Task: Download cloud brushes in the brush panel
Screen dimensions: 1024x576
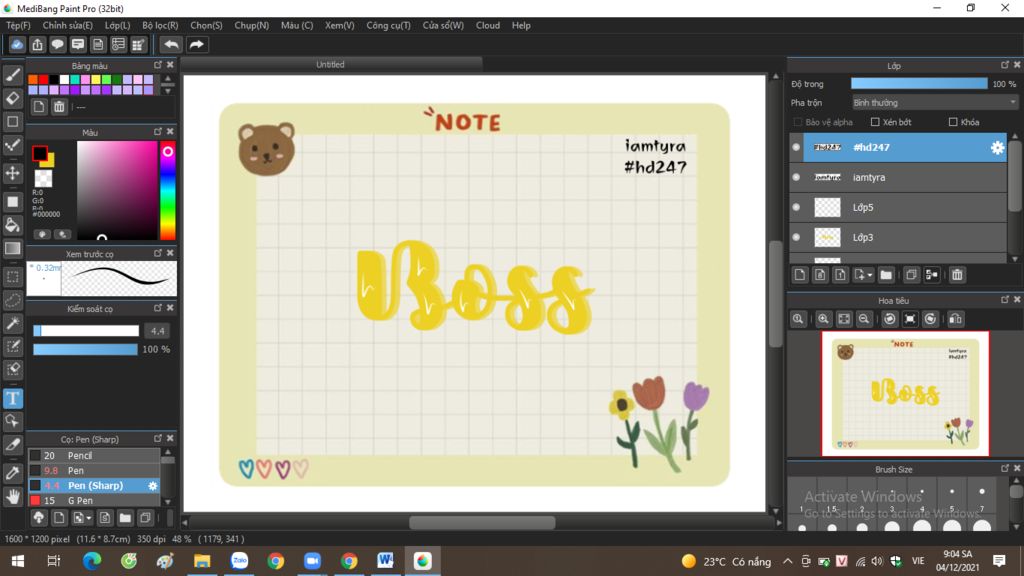Action: pos(39,518)
